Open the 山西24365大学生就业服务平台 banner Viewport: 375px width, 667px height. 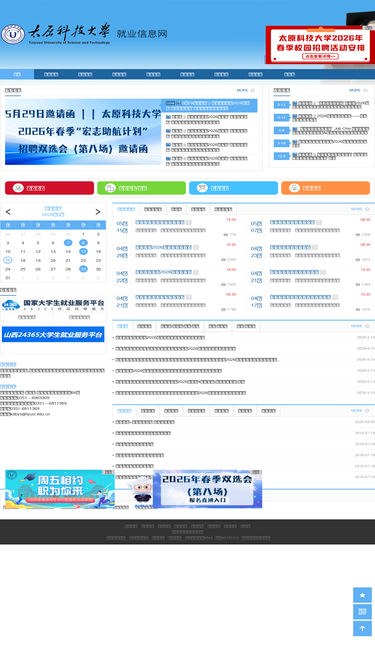click(x=53, y=334)
